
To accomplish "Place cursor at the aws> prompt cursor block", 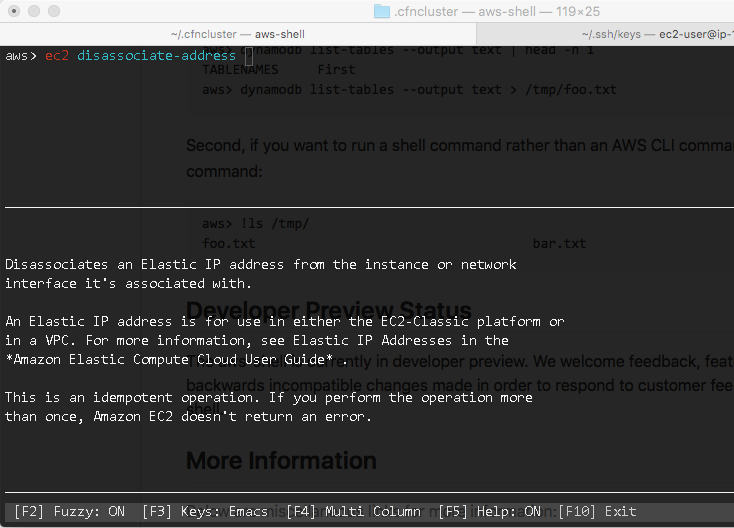I will [249, 56].
